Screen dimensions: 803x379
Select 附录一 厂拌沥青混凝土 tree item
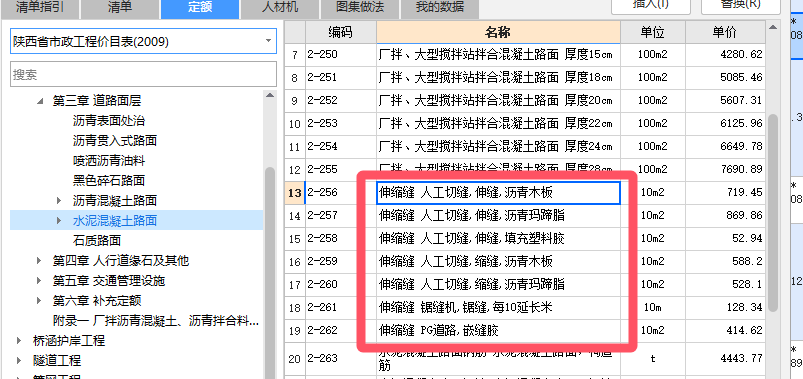click(x=156, y=321)
